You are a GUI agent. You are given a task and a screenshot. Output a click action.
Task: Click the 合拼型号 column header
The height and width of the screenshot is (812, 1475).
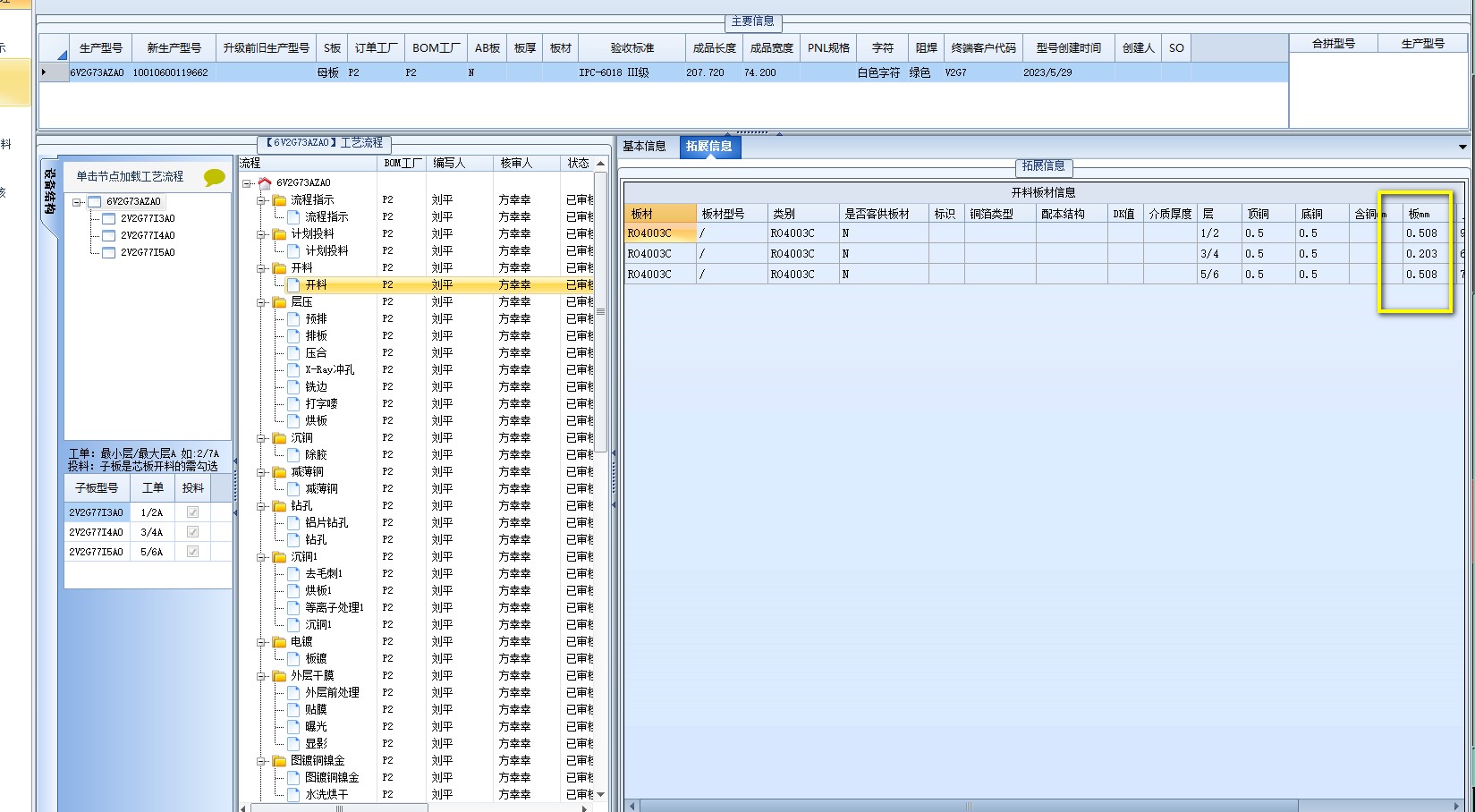coord(1334,44)
